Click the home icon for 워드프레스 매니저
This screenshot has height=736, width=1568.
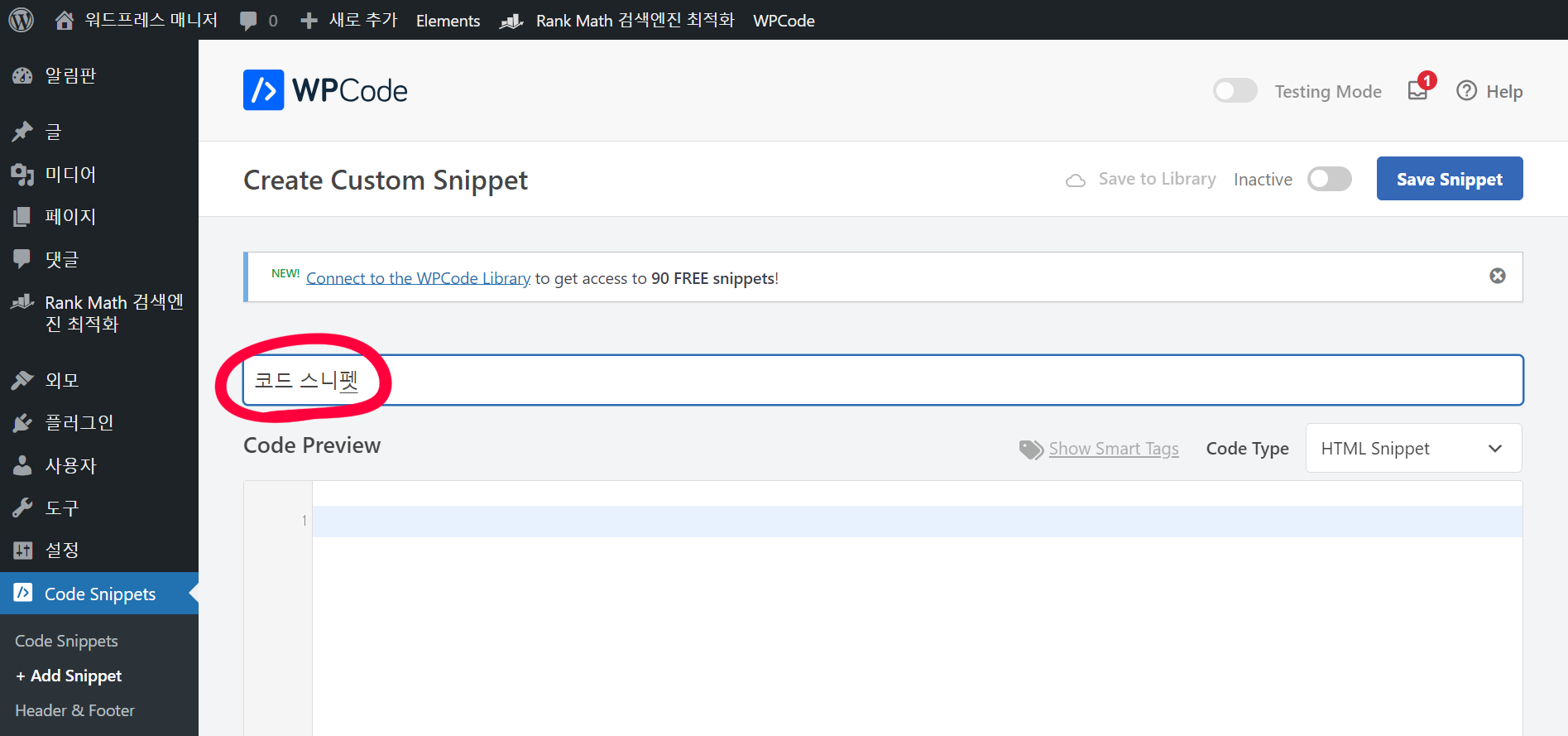65,21
